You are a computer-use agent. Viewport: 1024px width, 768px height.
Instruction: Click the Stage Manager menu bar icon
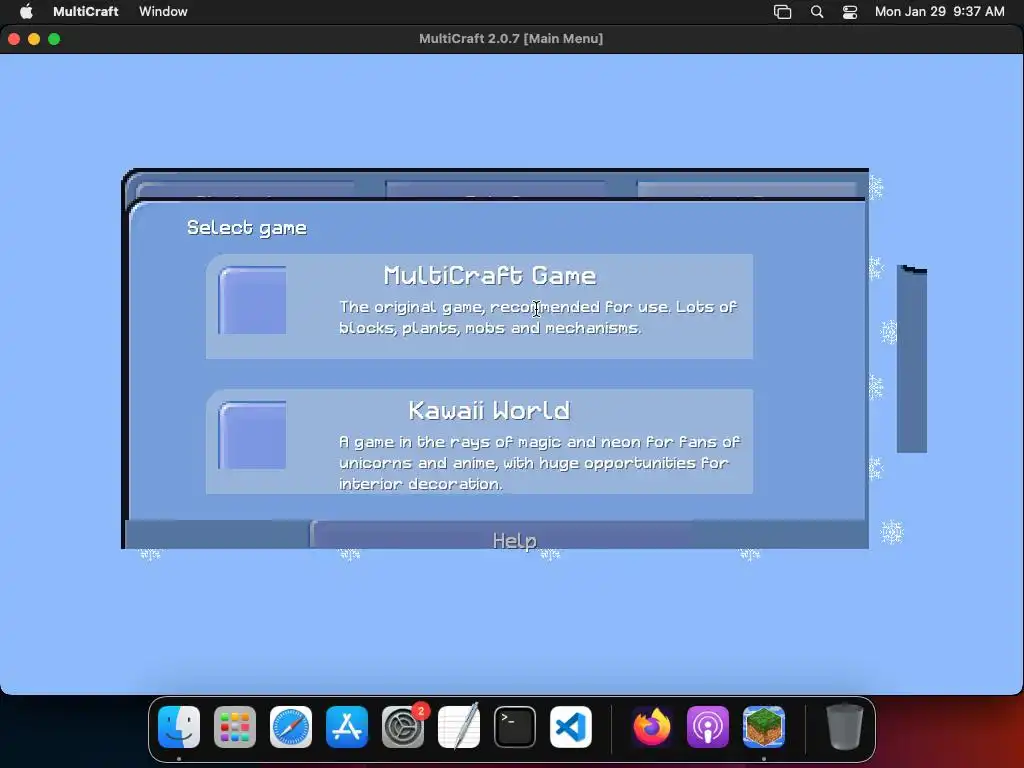(x=782, y=12)
